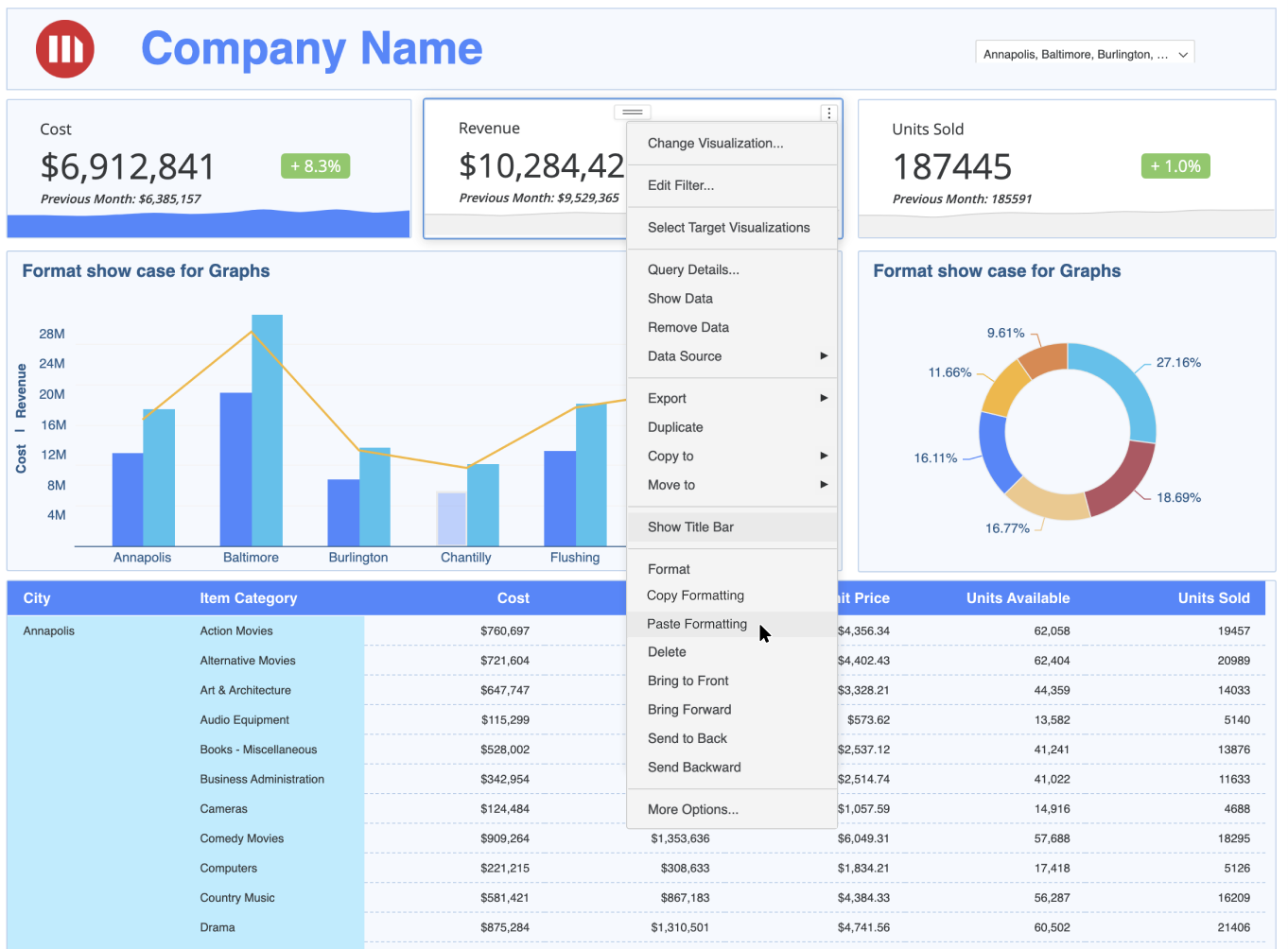The image size is (1288, 949).
Task: Click the red company logo icon
Action: point(65,49)
